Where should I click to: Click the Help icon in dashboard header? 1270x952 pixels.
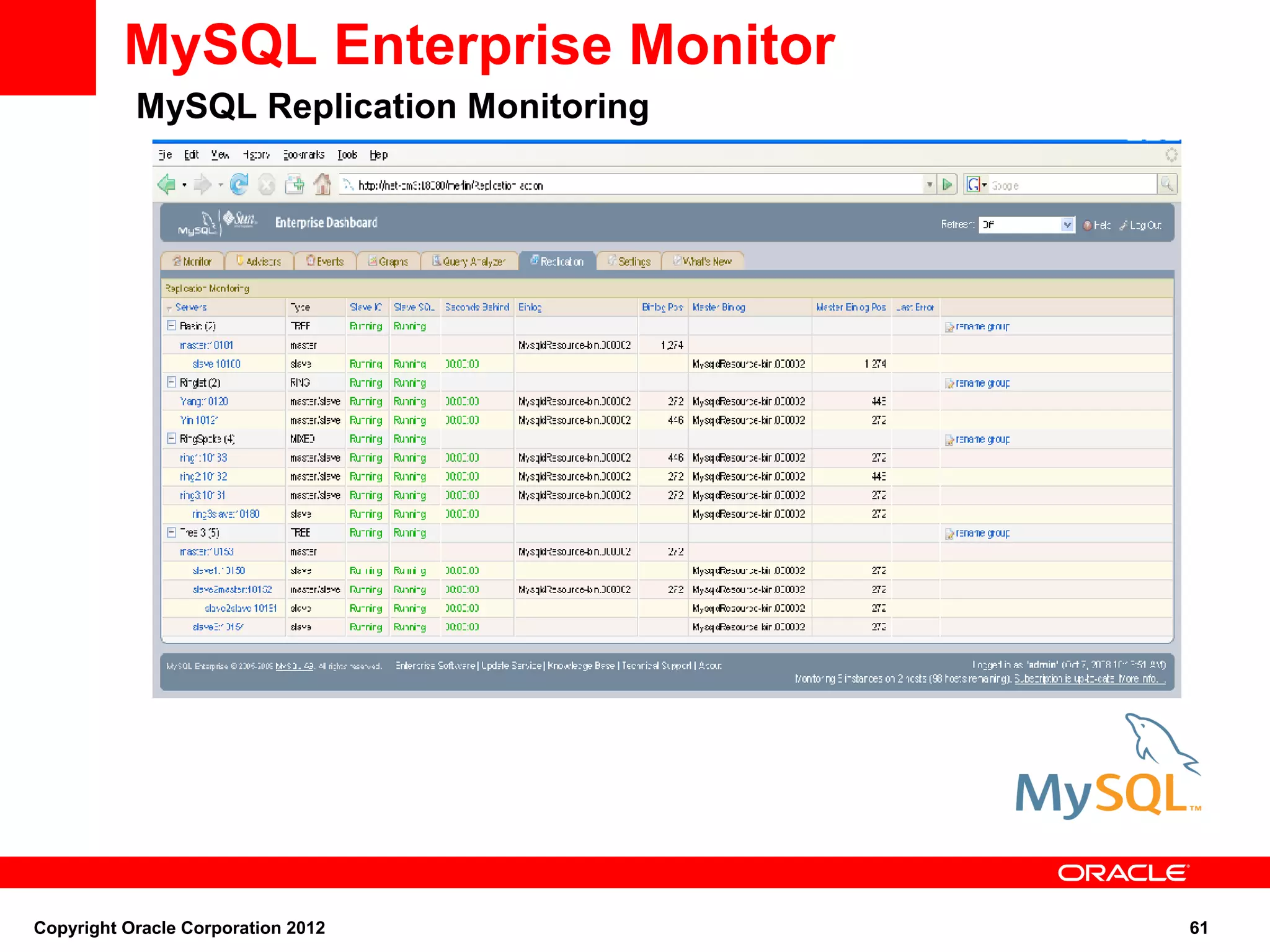pos(1088,226)
